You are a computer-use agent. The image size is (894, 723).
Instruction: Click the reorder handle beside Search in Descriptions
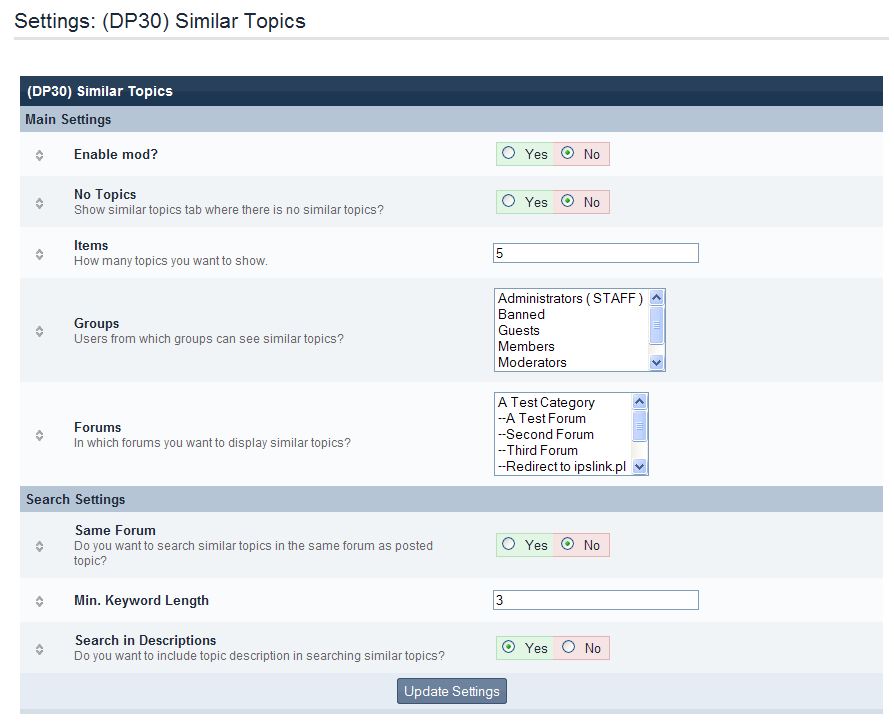[x=39, y=649]
